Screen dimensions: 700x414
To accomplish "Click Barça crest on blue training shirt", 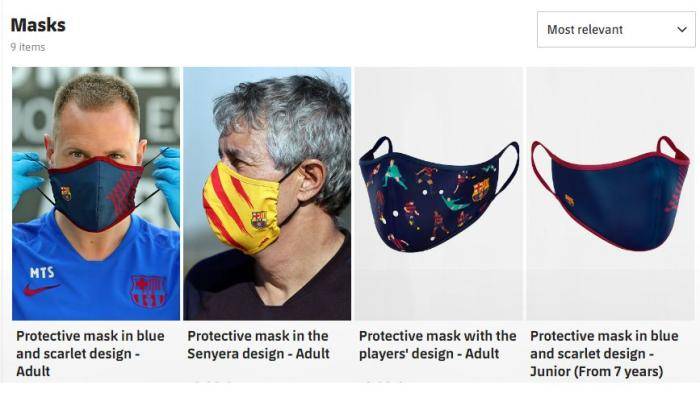I will point(149,292).
